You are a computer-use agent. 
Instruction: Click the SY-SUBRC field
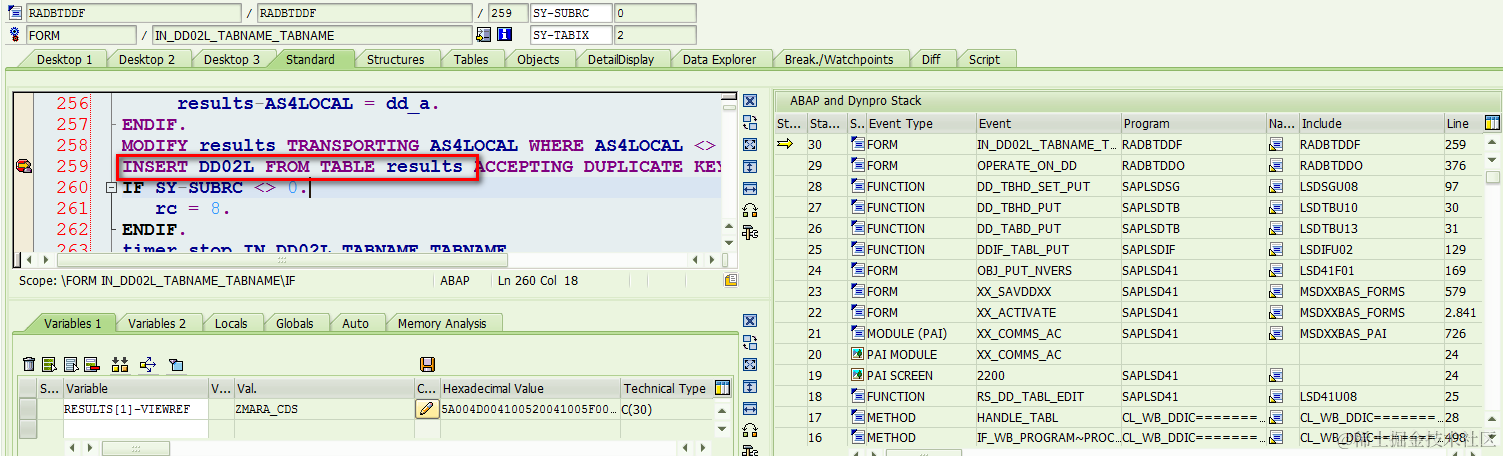pyautogui.click(x=570, y=13)
